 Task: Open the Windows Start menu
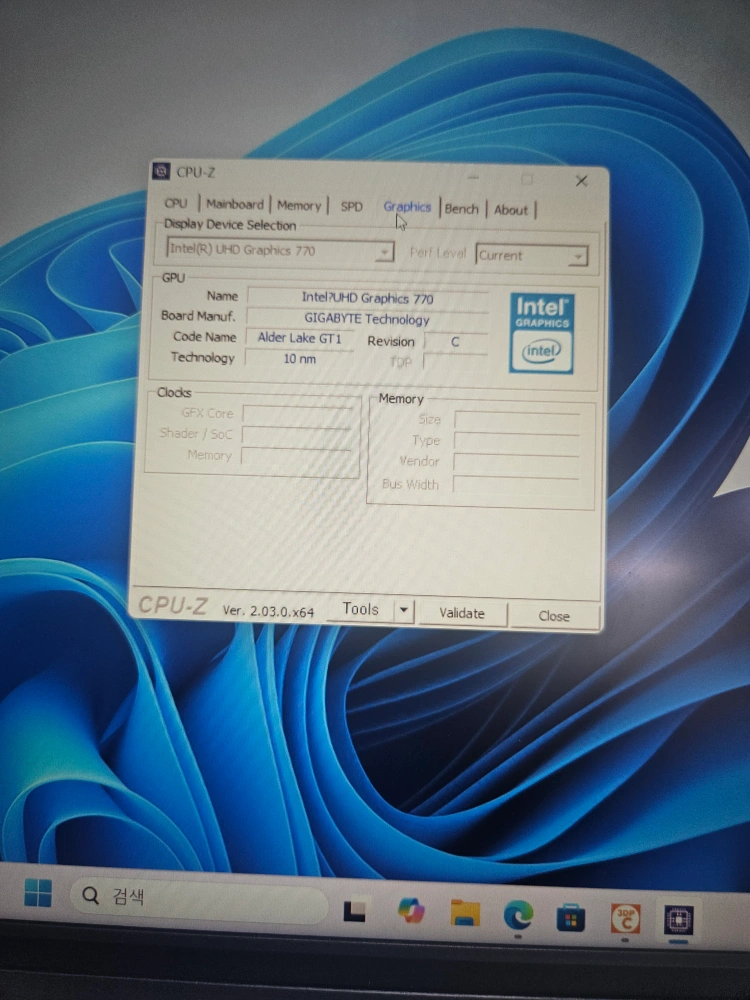click(x=38, y=892)
